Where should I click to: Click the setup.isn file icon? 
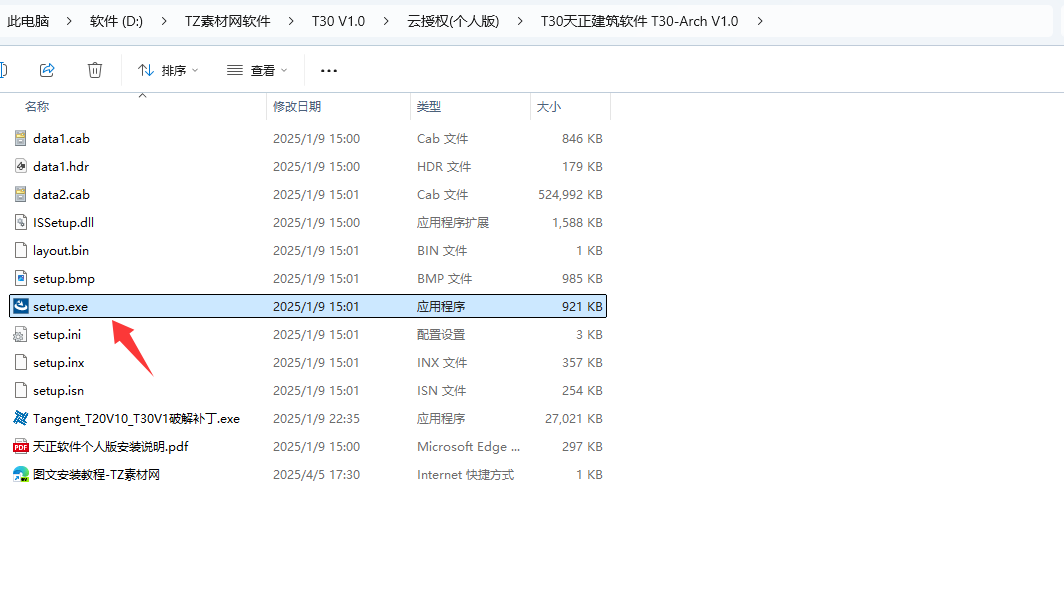(x=21, y=390)
